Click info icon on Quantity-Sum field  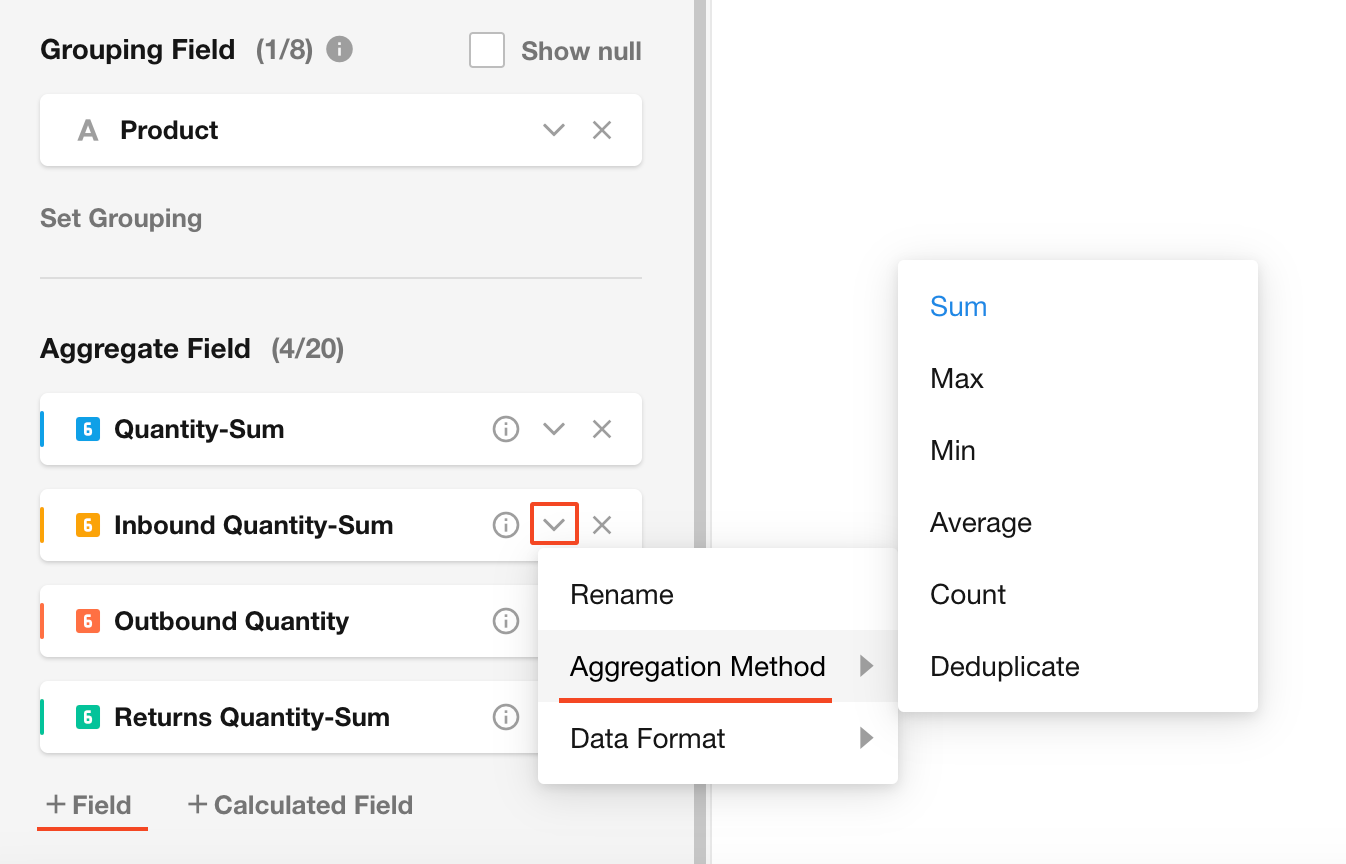click(506, 429)
